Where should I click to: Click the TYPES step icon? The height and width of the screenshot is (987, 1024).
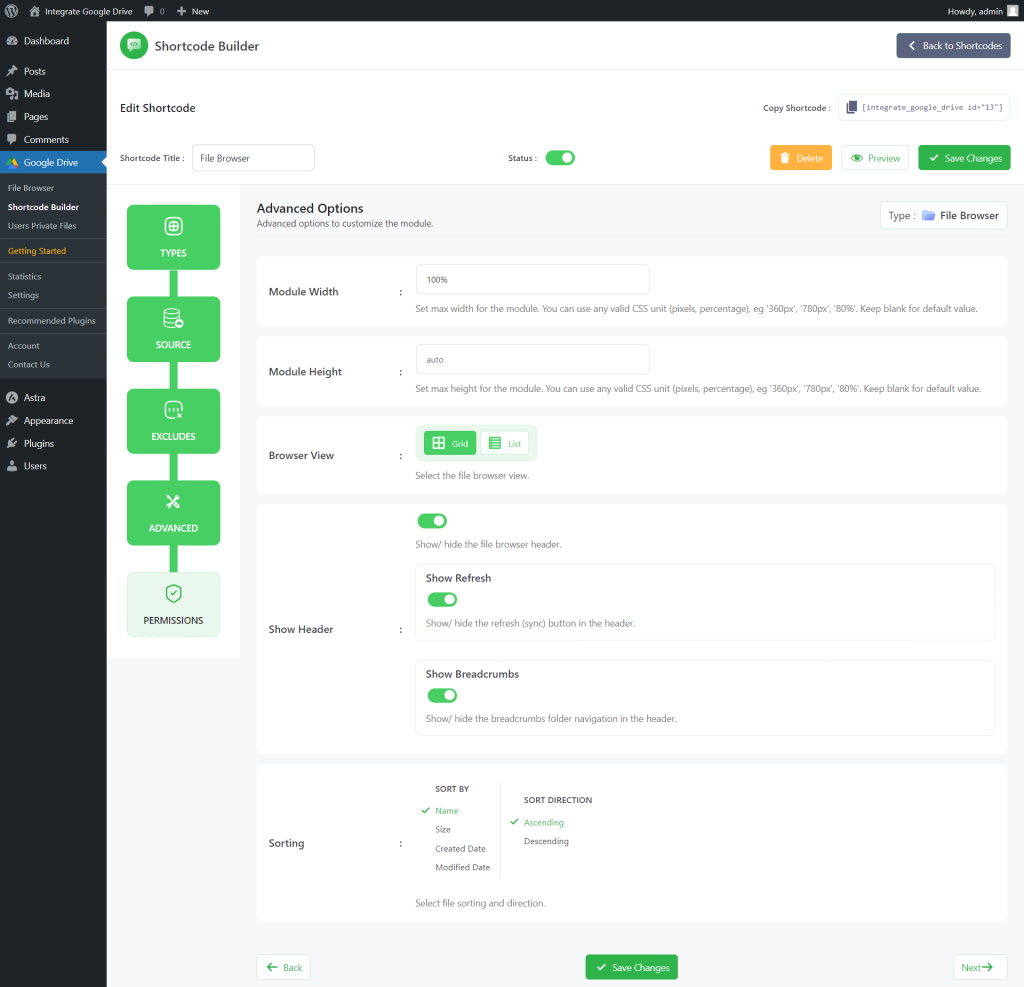173,226
